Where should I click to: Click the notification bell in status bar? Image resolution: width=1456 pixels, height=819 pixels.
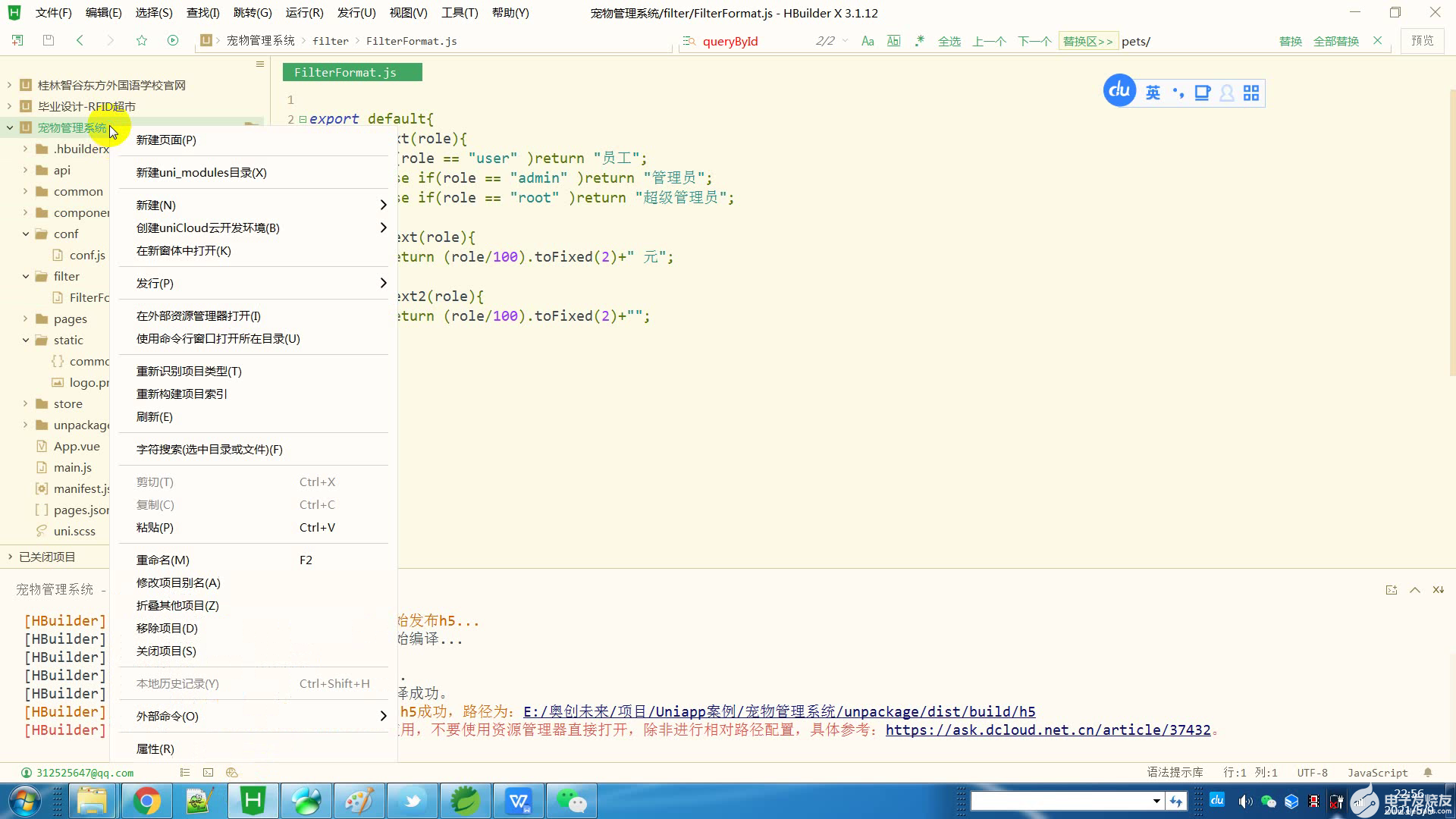[1428, 773]
